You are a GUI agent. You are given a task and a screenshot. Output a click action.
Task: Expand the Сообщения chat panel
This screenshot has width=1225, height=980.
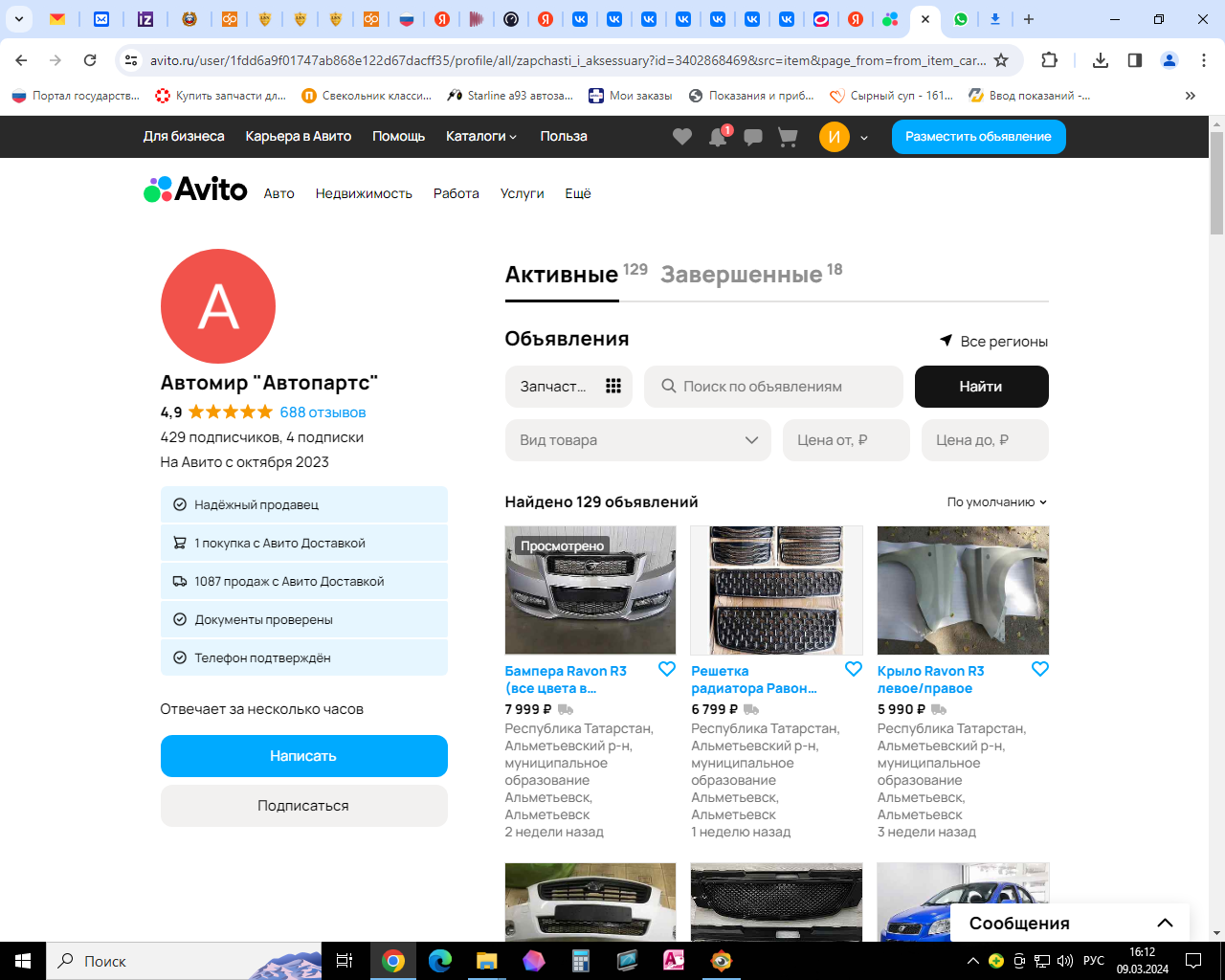[1070, 923]
